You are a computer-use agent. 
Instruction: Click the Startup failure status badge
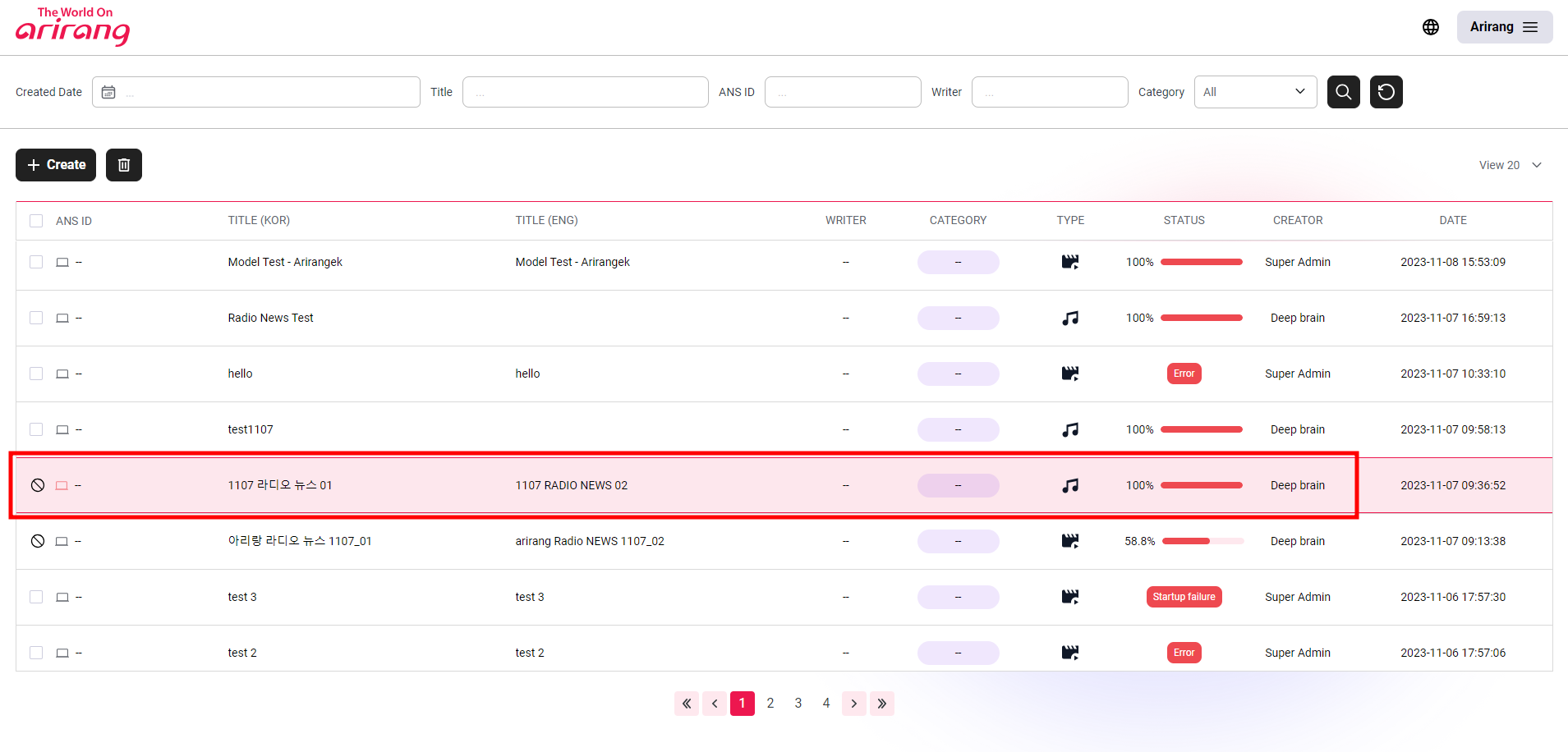[1184, 597]
